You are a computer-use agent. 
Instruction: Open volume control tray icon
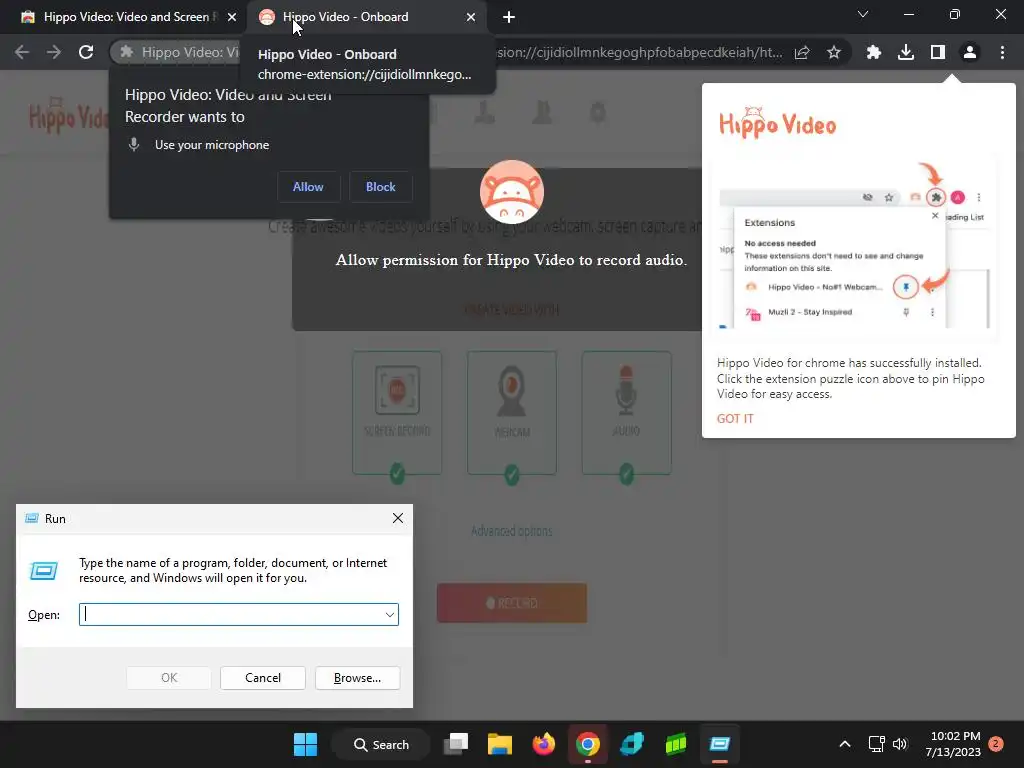[900, 744]
